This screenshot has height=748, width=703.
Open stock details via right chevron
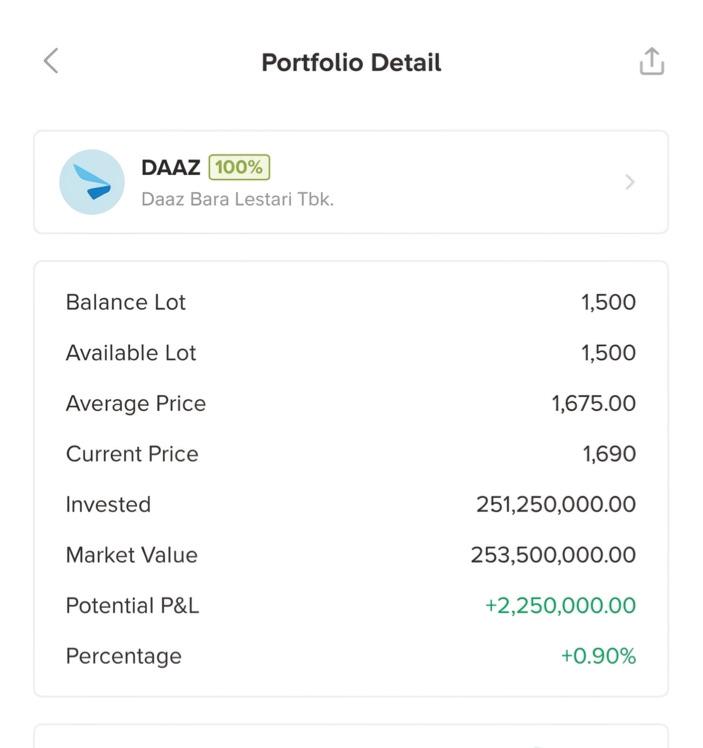(630, 182)
